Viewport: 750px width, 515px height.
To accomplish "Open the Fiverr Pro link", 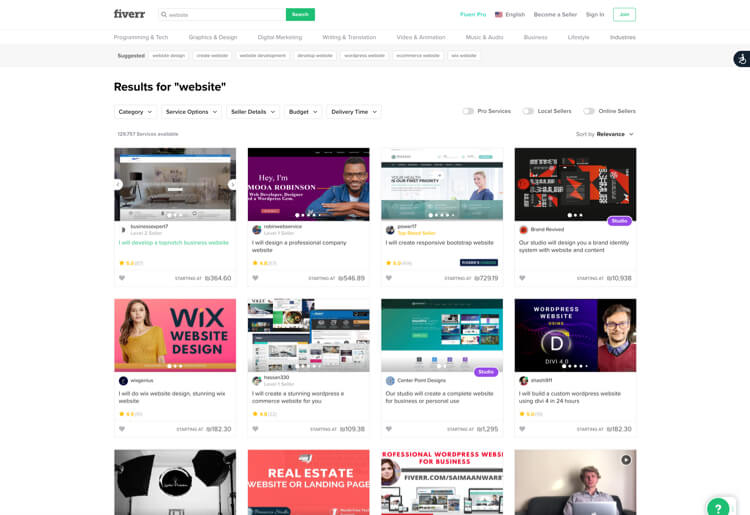I will [x=473, y=15].
